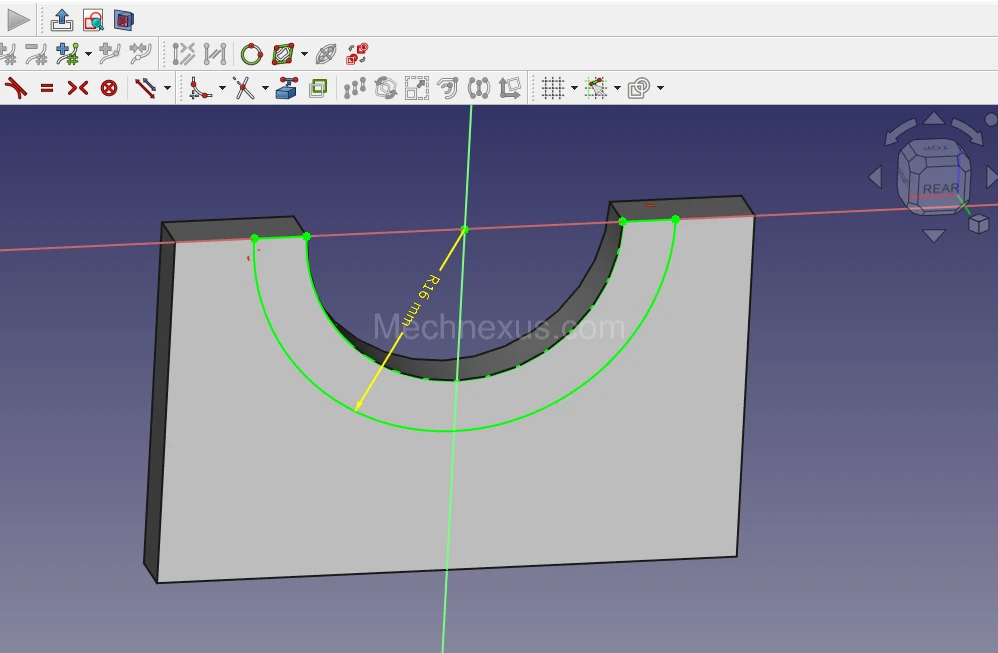Open the rendering order dropdown arrow
The height and width of the screenshot is (653, 998).
[x=660, y=88]
